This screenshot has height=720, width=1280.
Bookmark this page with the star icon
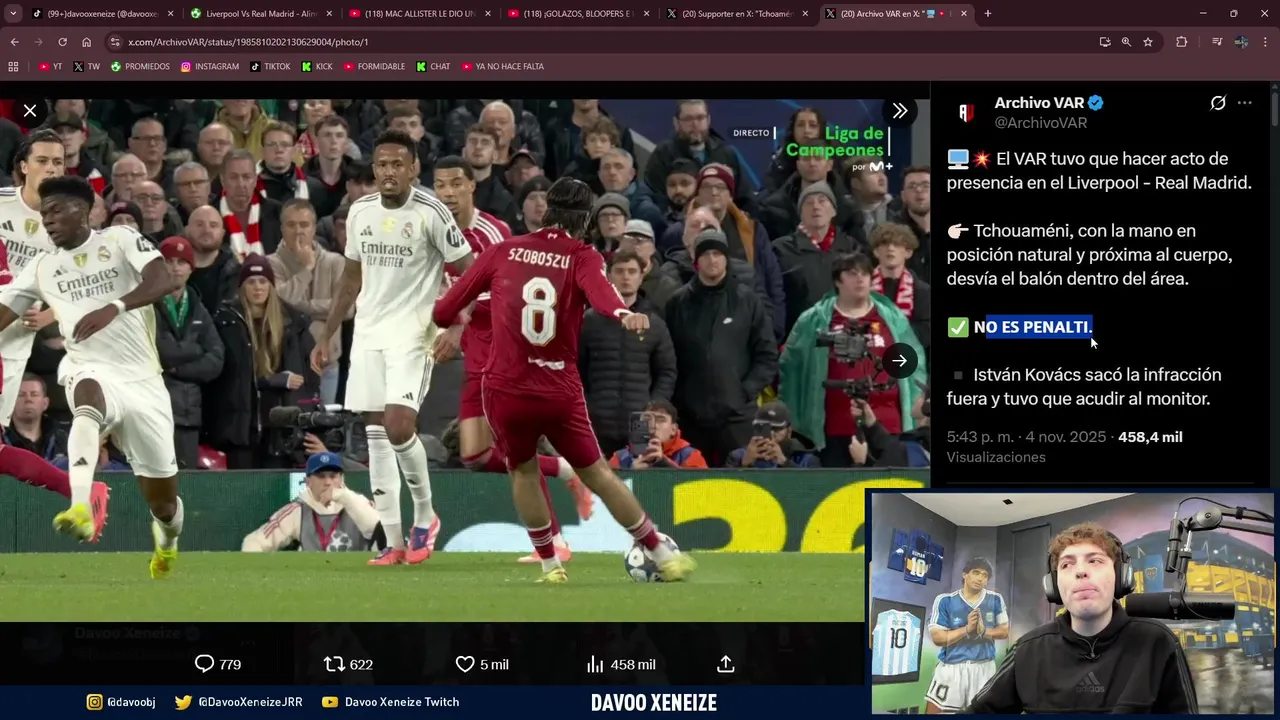1148,42
